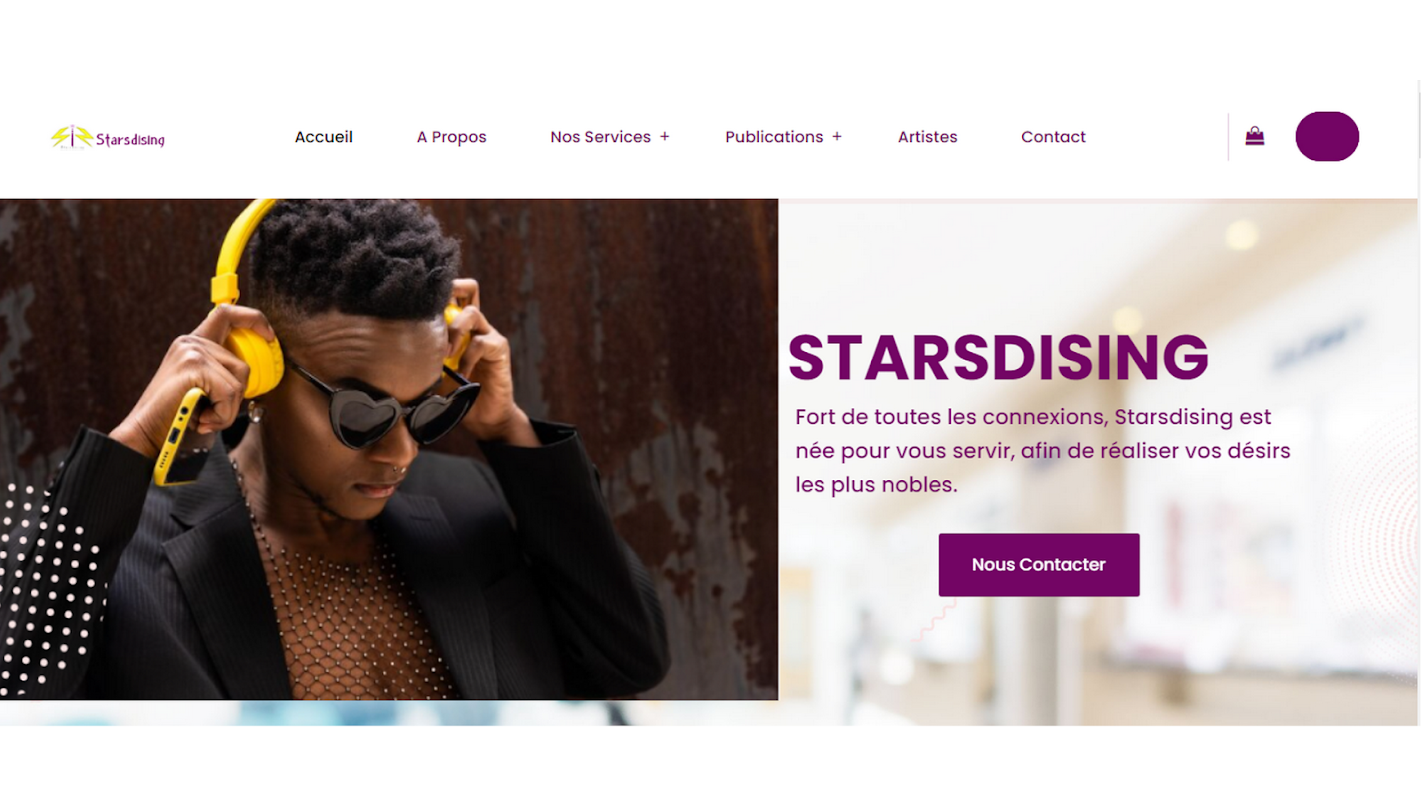Screen dimensions: 1422x800
Task: Click the heart-shaped sunglasses in photo
Action: (385, 405)
